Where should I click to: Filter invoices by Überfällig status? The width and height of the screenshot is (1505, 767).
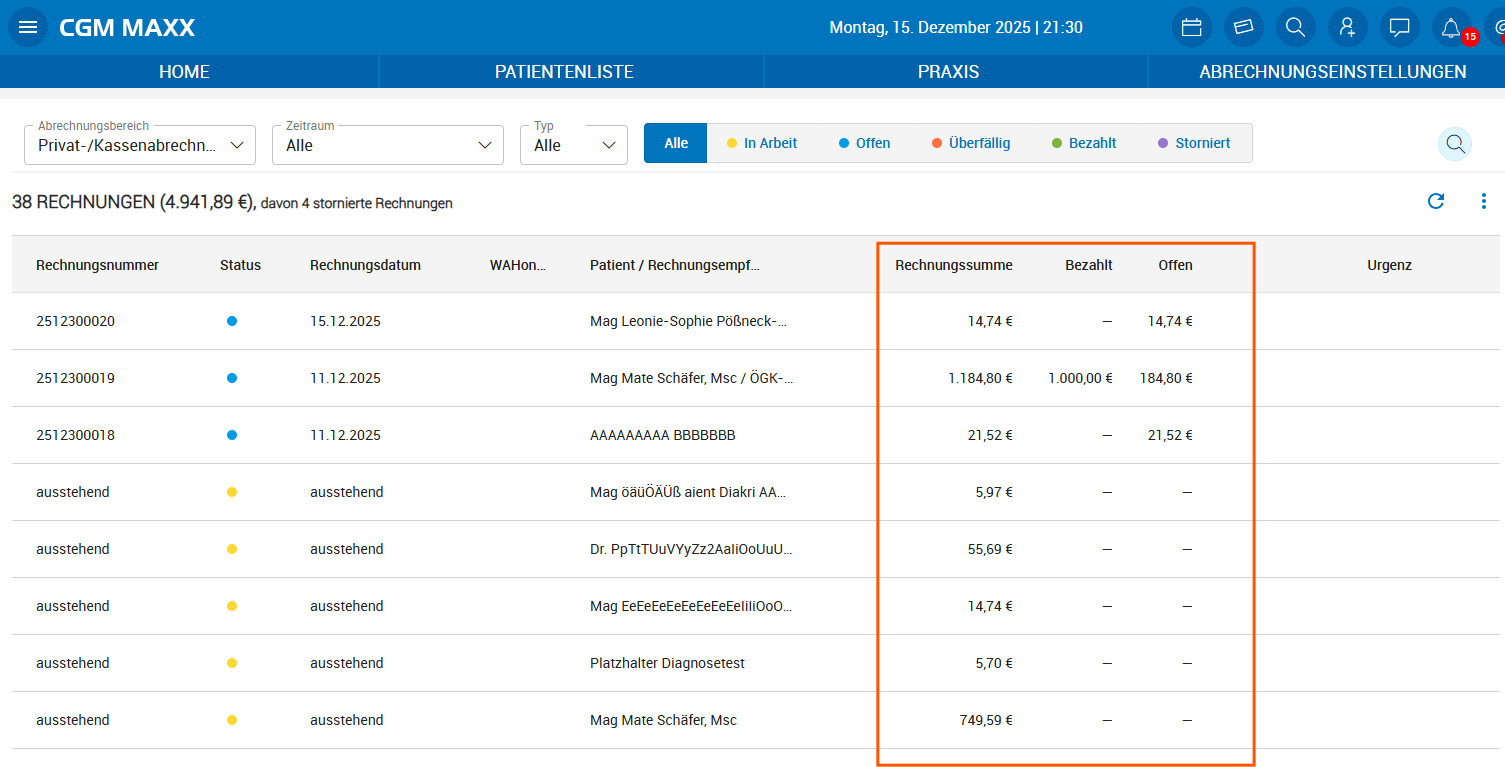971,143
